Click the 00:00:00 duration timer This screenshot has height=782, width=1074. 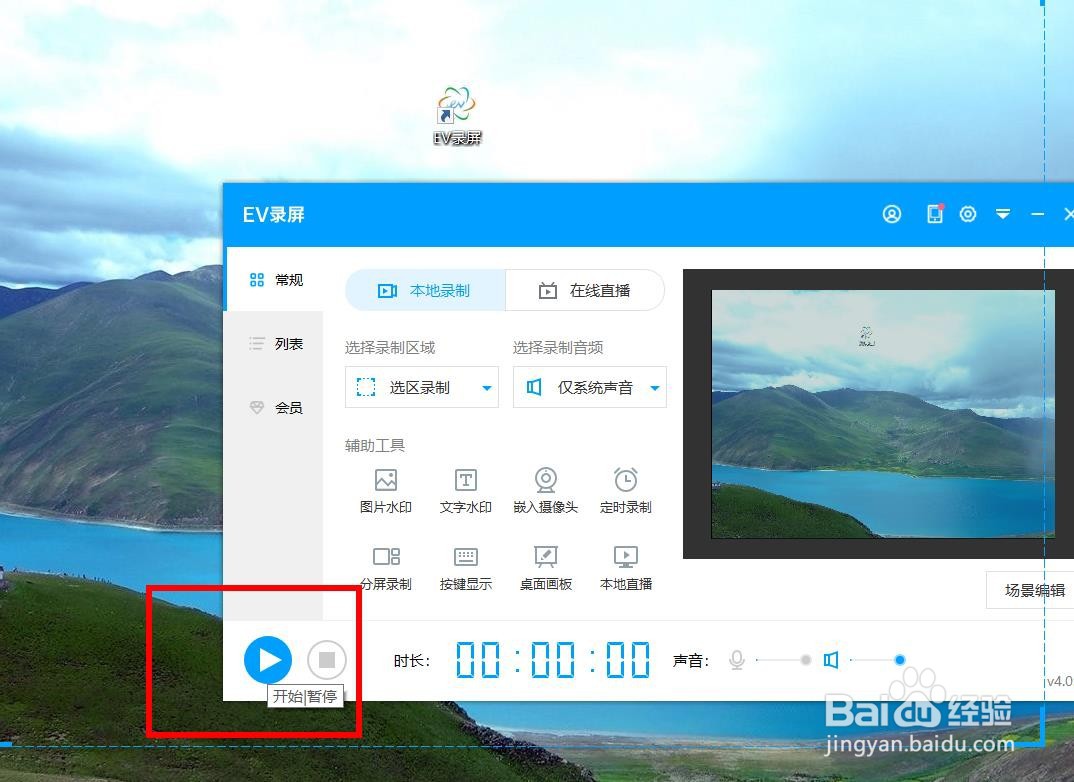[553, 660]
